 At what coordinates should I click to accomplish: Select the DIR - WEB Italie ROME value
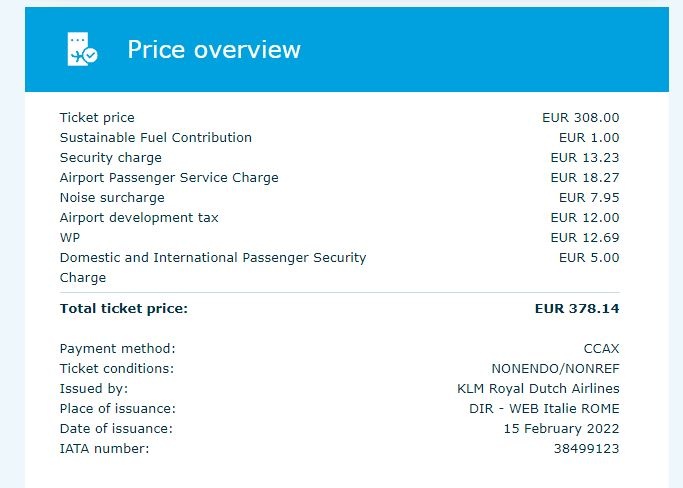tap(544, 409)
